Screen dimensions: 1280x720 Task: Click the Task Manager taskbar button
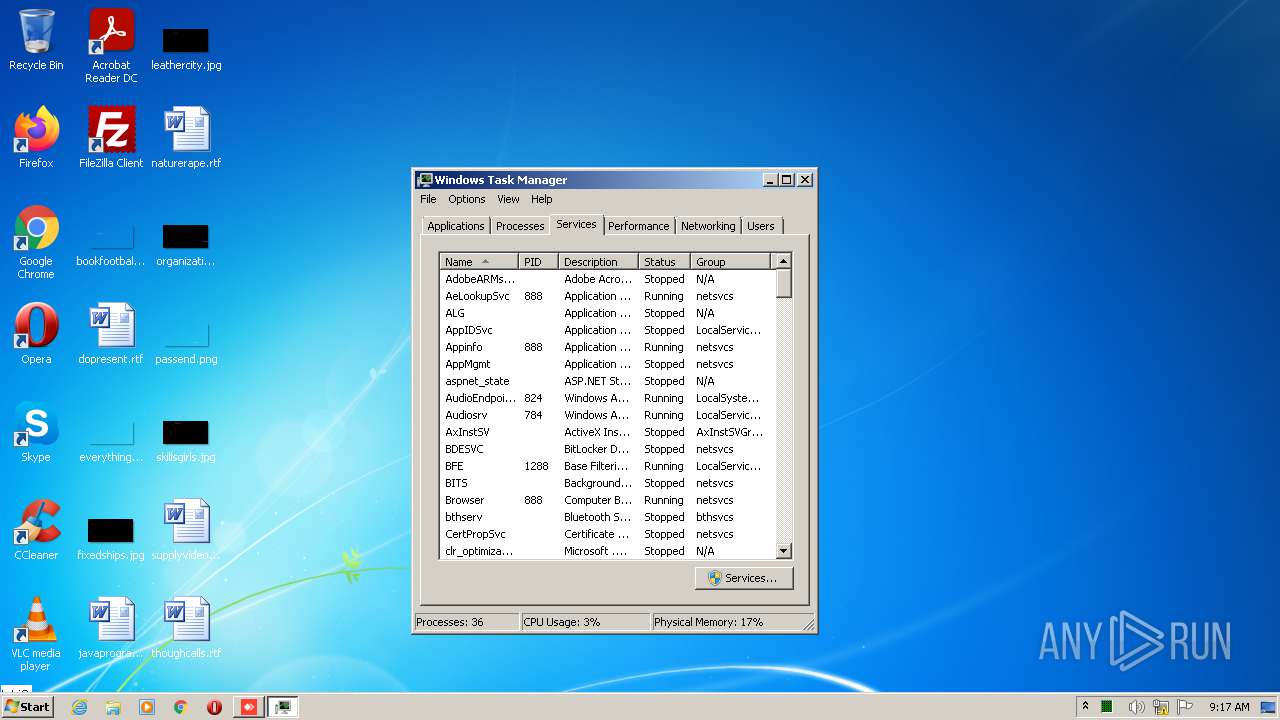coord(283,707)
